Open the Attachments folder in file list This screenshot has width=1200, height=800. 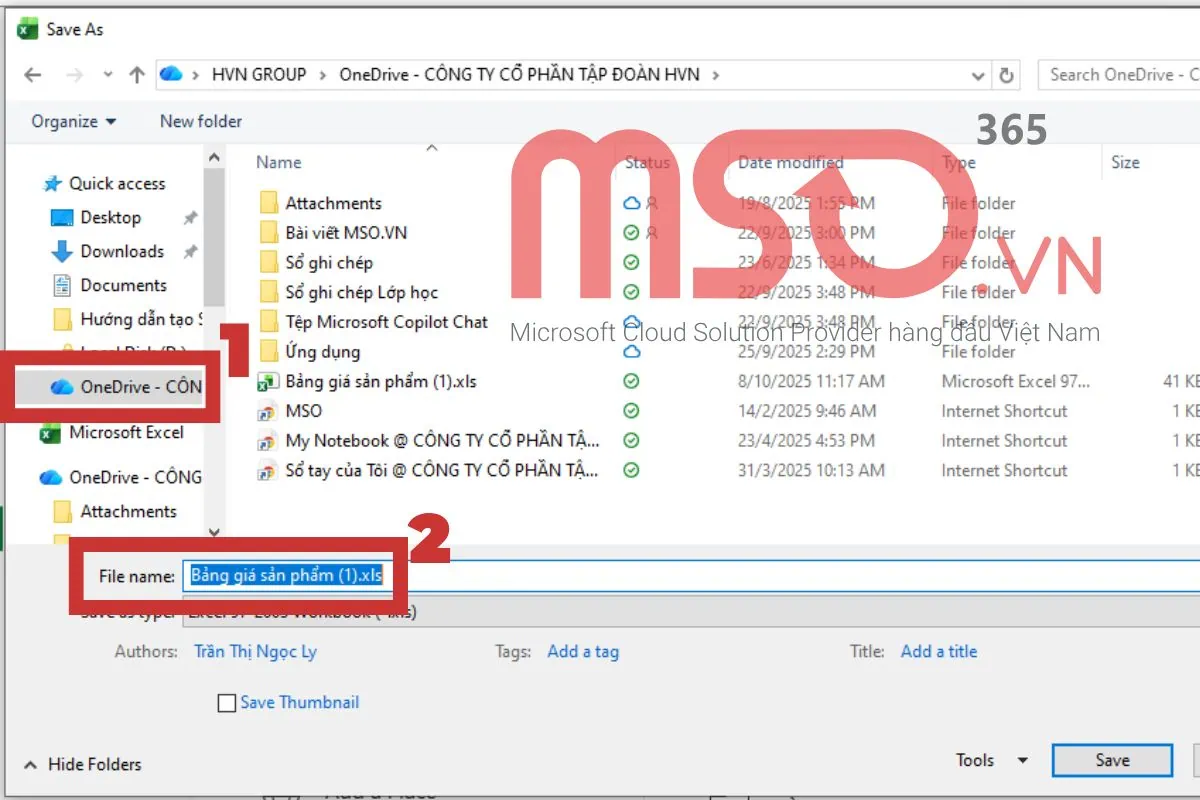[x=333, y=203]
